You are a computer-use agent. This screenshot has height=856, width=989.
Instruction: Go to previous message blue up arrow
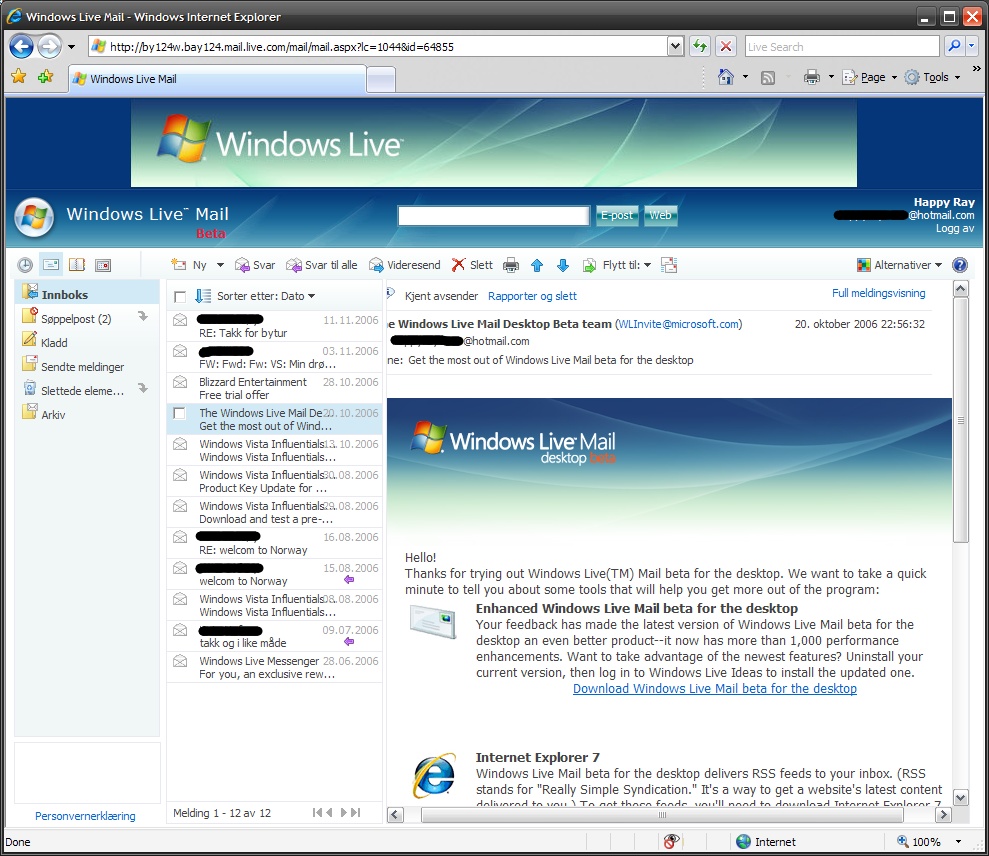(x=537, y=266)
